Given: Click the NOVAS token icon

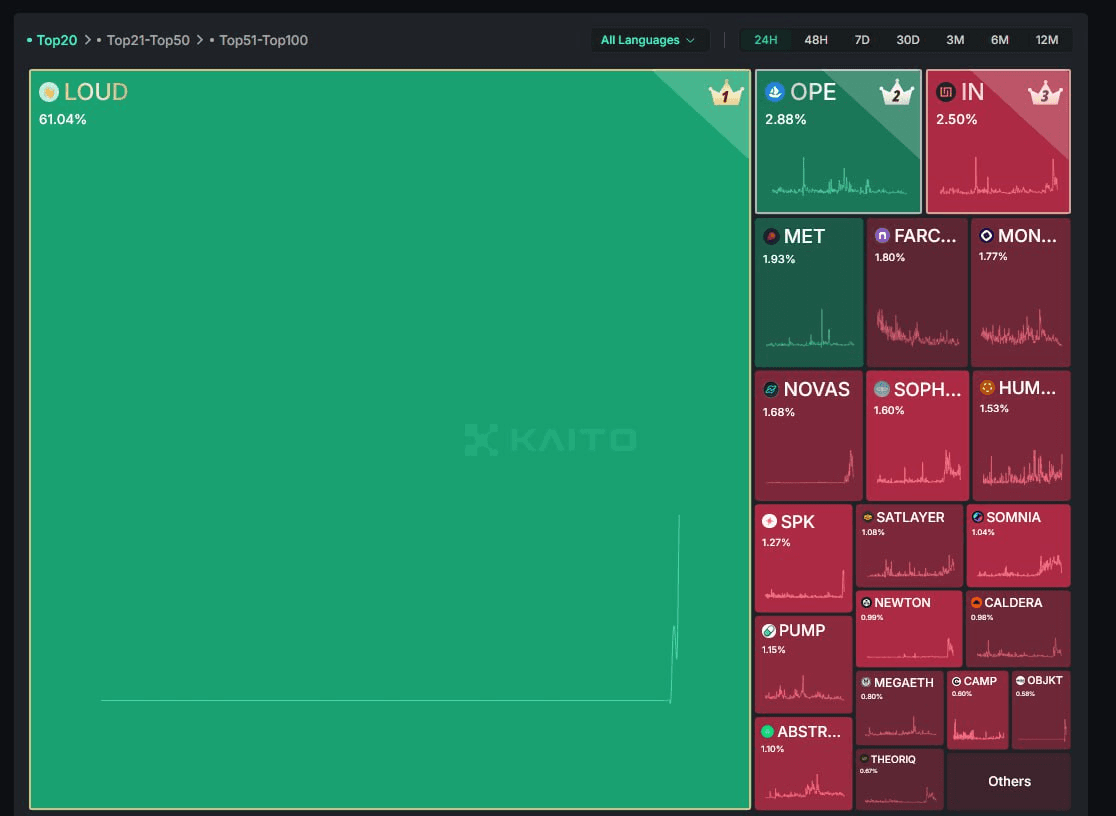Looking at the screenshot, I should [x=771, y=389].
